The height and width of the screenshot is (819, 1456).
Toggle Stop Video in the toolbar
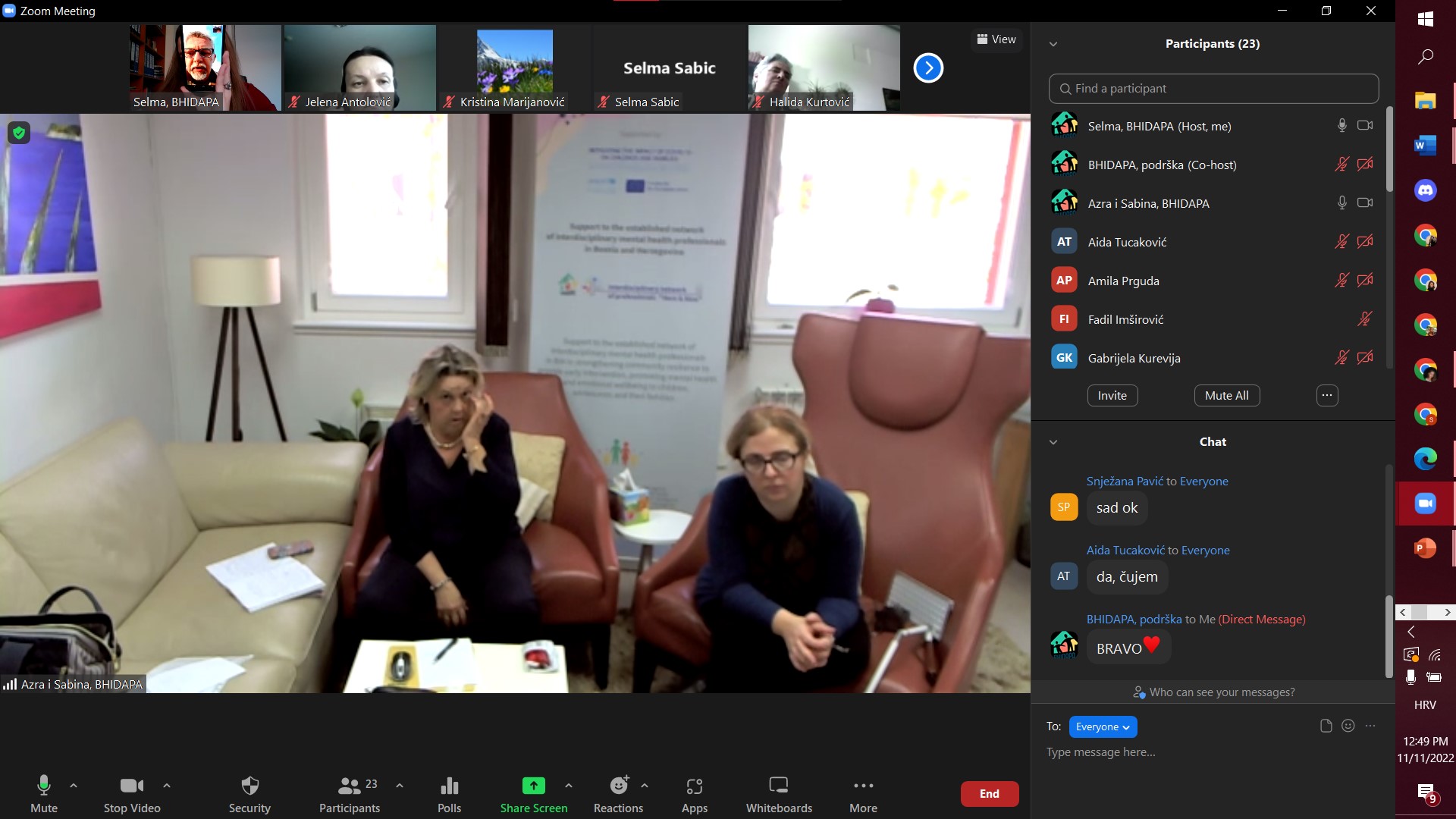click(x=132, y=786)
